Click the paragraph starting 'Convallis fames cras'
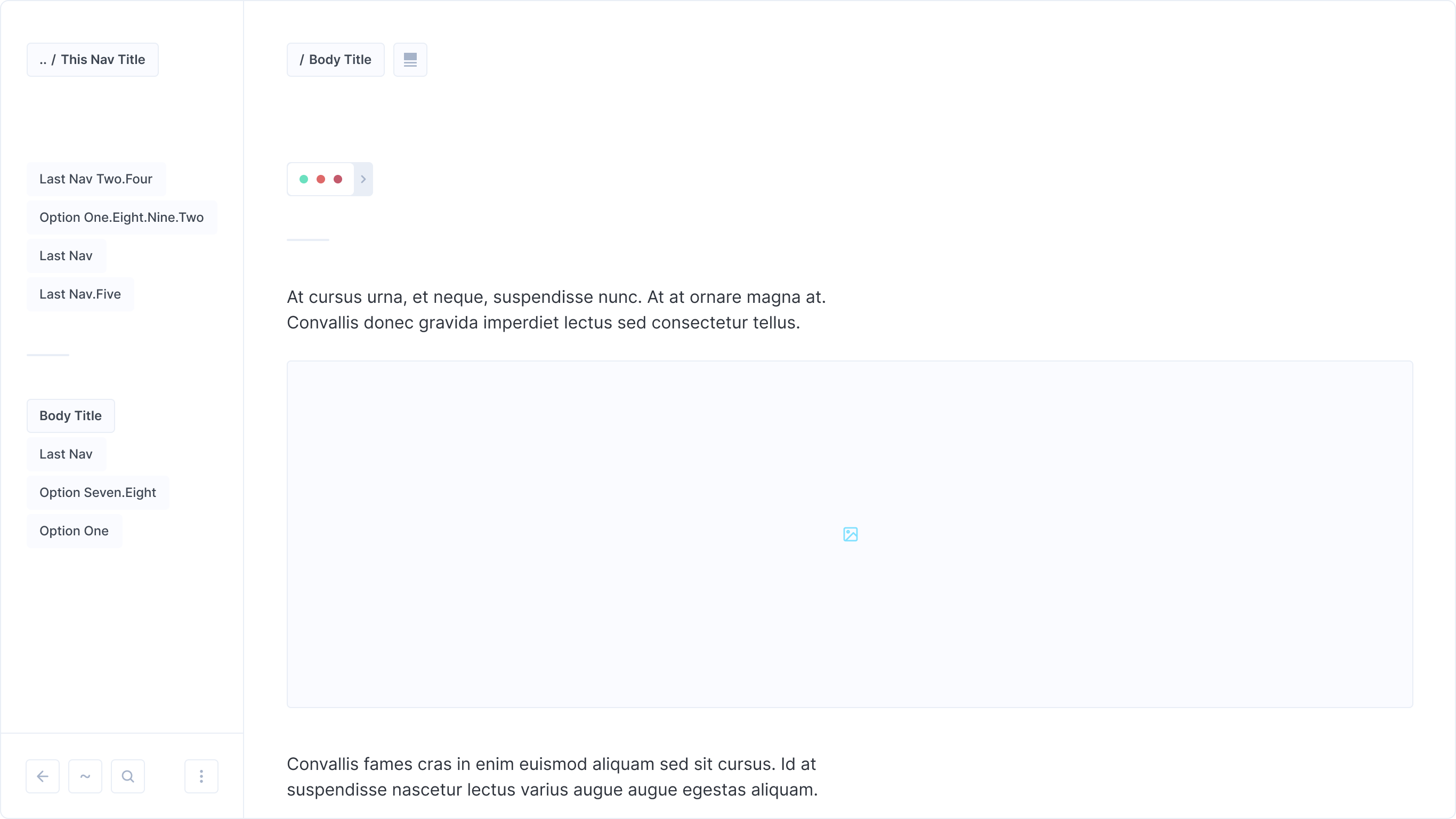This screenshot has height=819, width=1456. click(552, 776)
